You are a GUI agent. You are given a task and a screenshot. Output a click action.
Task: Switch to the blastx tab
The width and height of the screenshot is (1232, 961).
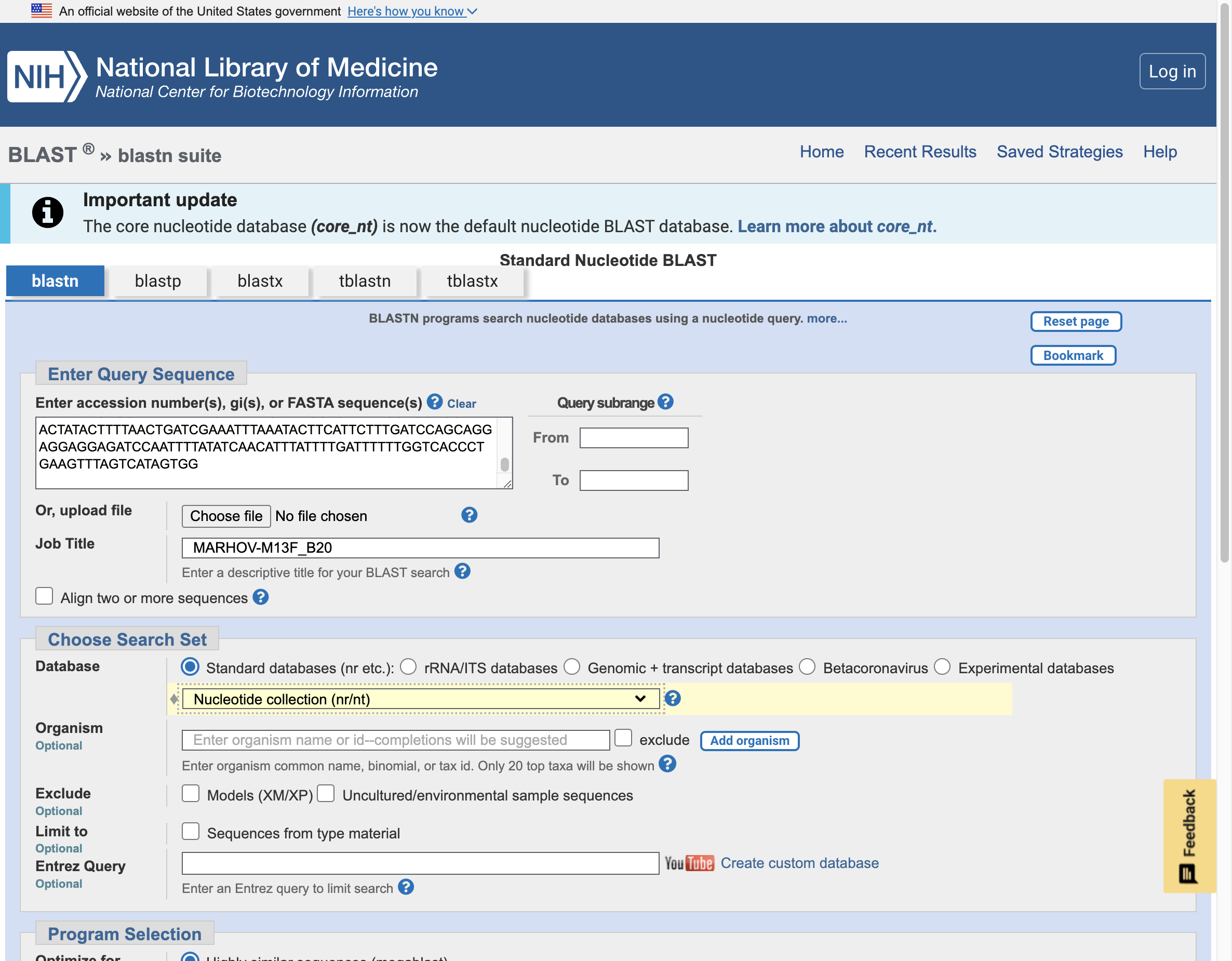point(260,281)
